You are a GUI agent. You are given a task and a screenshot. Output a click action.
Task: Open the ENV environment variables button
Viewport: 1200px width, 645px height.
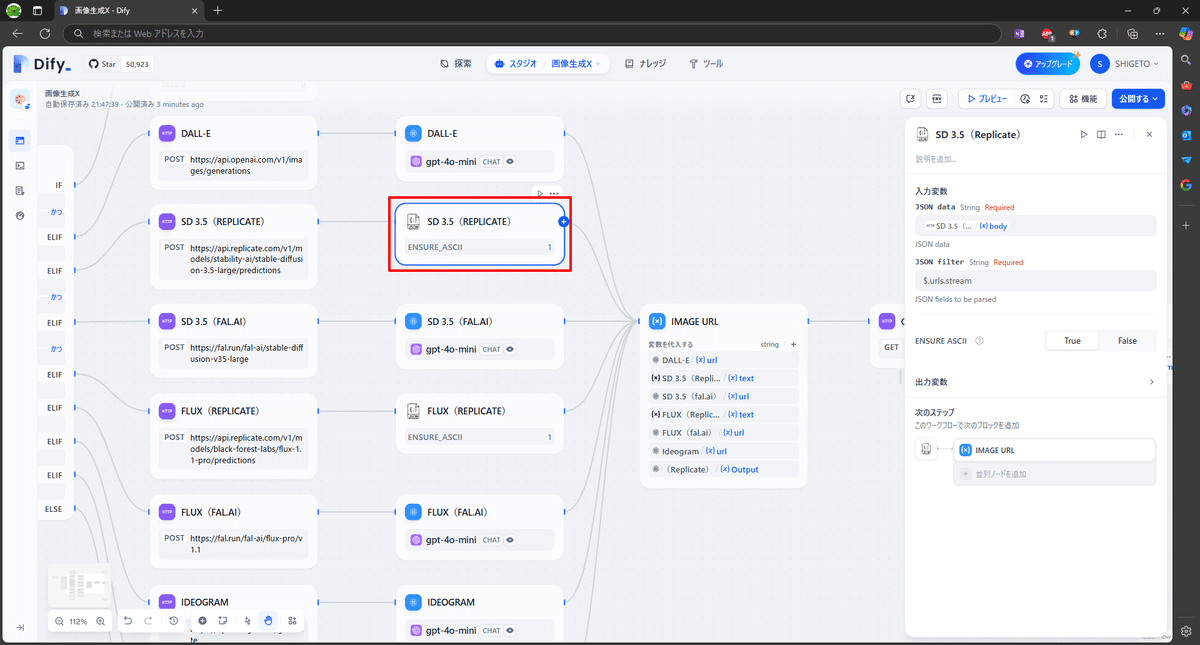(x=937, y=99)
